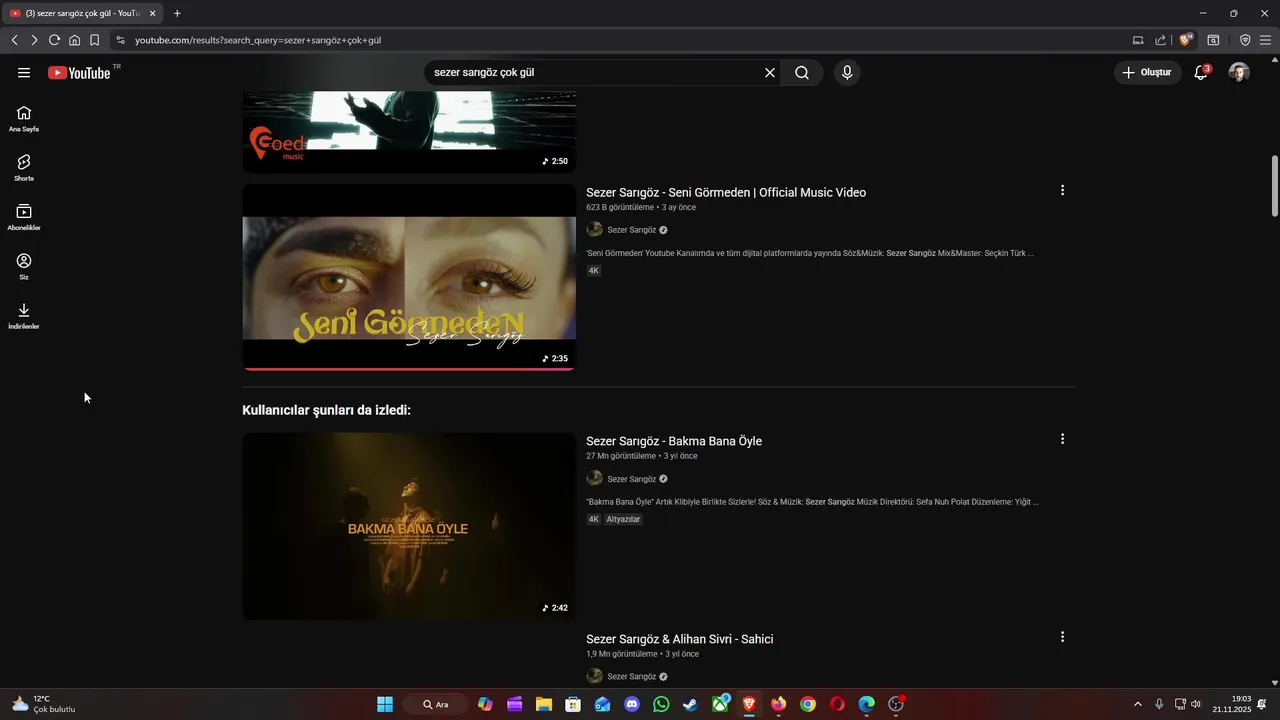
Task: Open weather widget showing 12°C
Action: (45, 704)
